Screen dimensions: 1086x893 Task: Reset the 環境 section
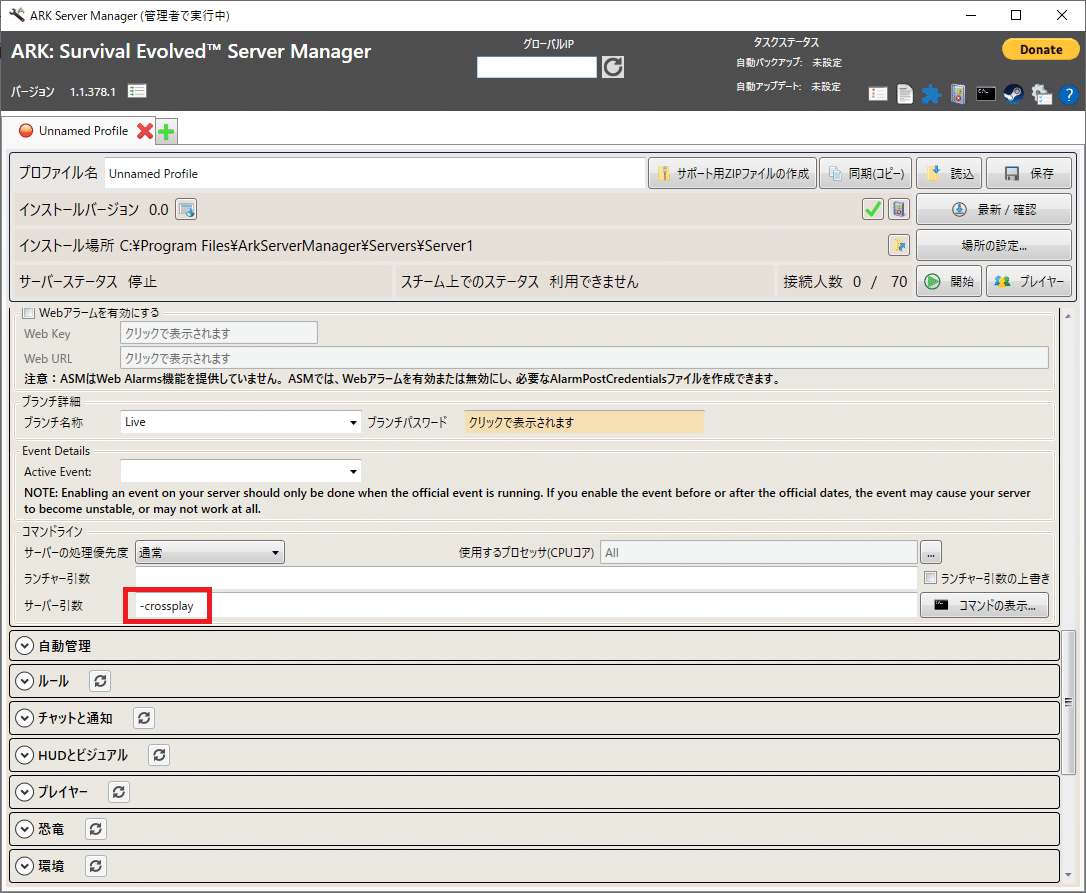(96, 865)
